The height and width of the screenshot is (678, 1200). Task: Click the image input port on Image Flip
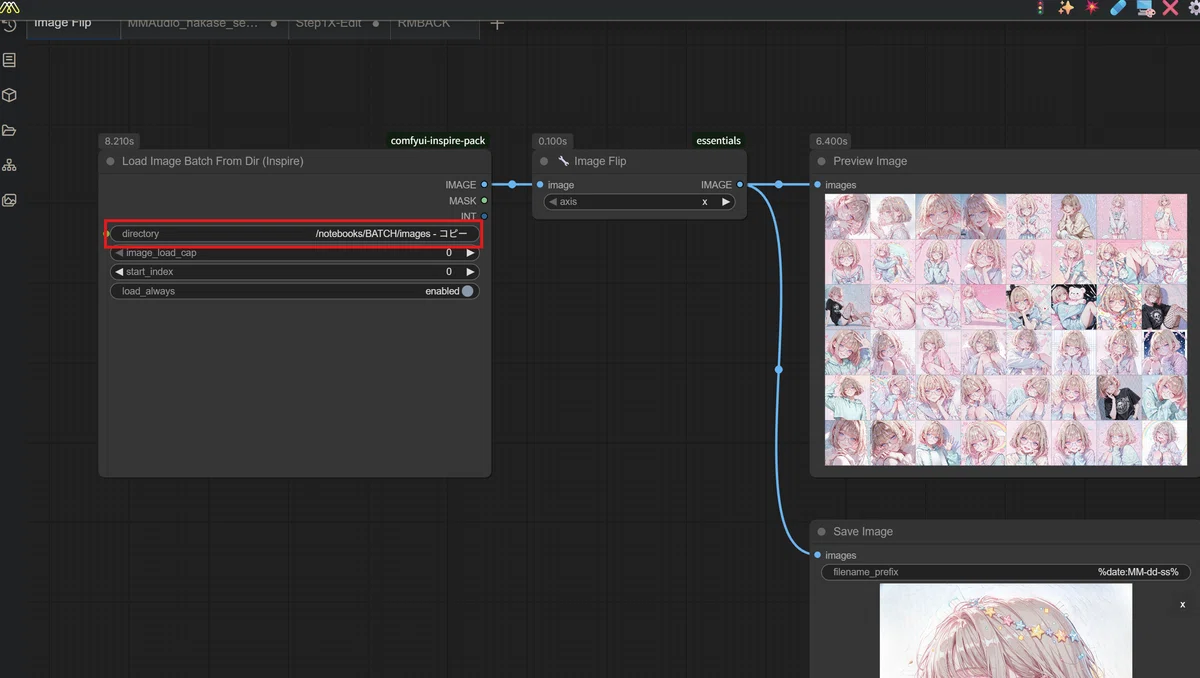[x=540, y=185]
